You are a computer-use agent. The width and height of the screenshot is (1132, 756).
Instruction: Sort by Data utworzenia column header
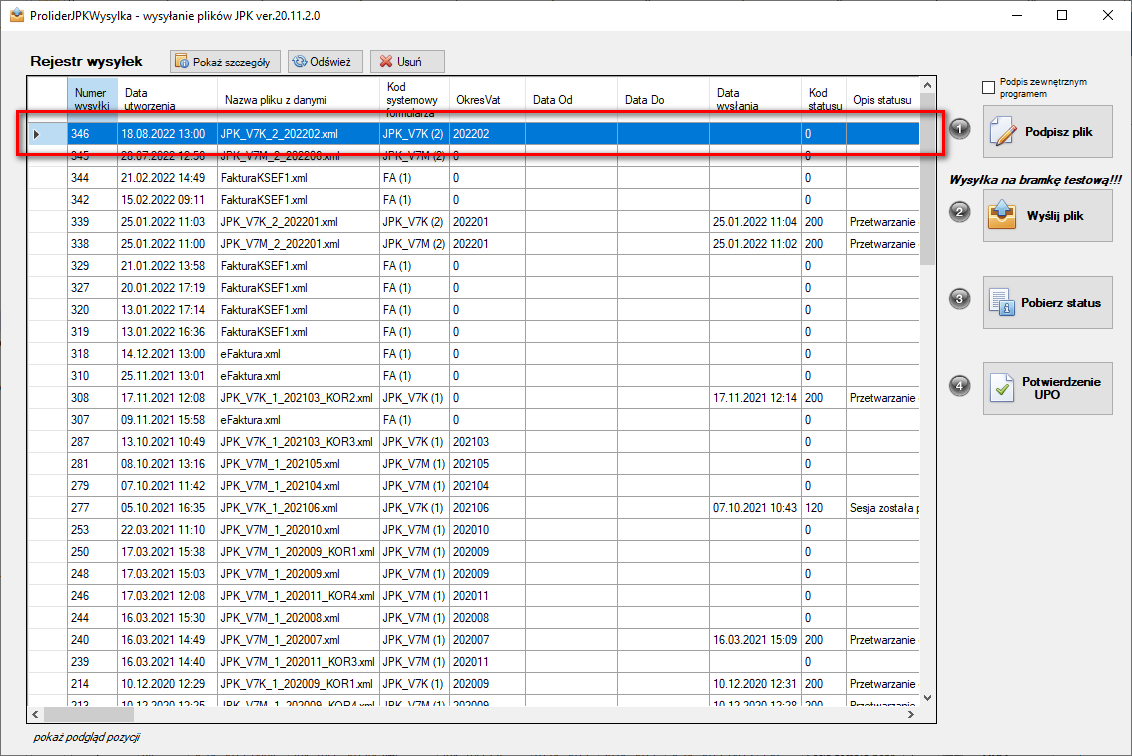(x=167, y=99)
